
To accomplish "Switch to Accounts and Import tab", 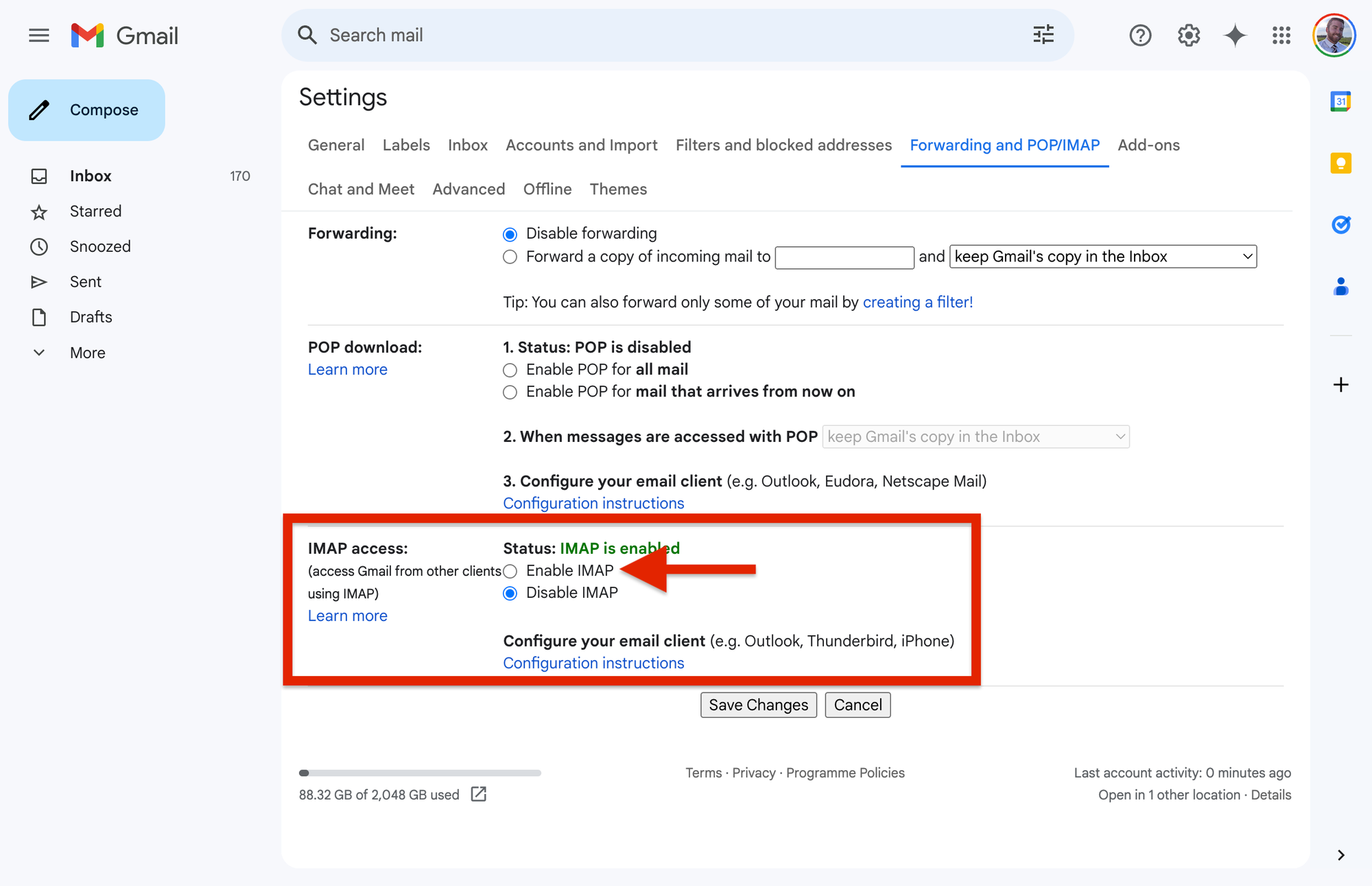I will point(581,145).
